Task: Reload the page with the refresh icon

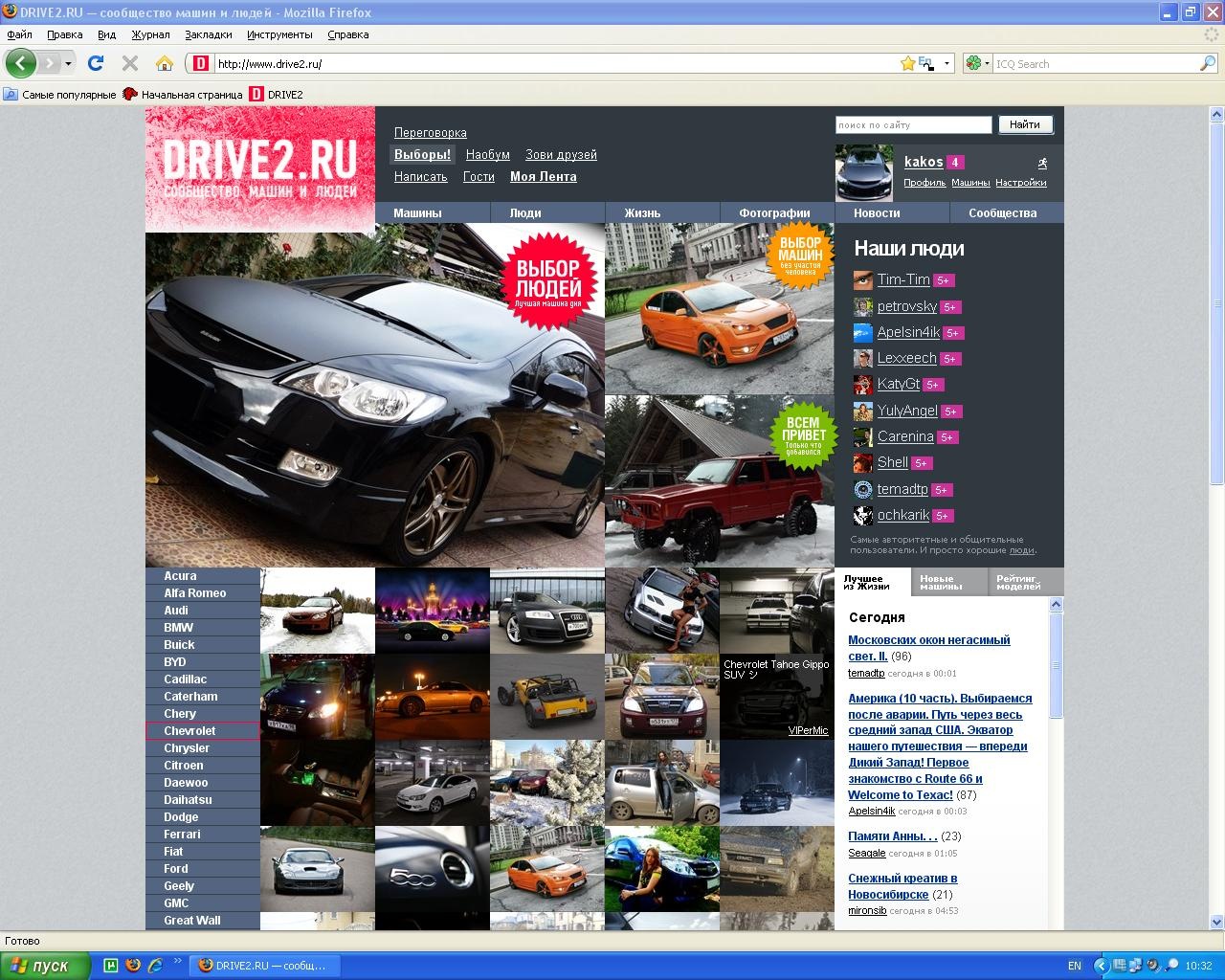Action: point(96,63)
